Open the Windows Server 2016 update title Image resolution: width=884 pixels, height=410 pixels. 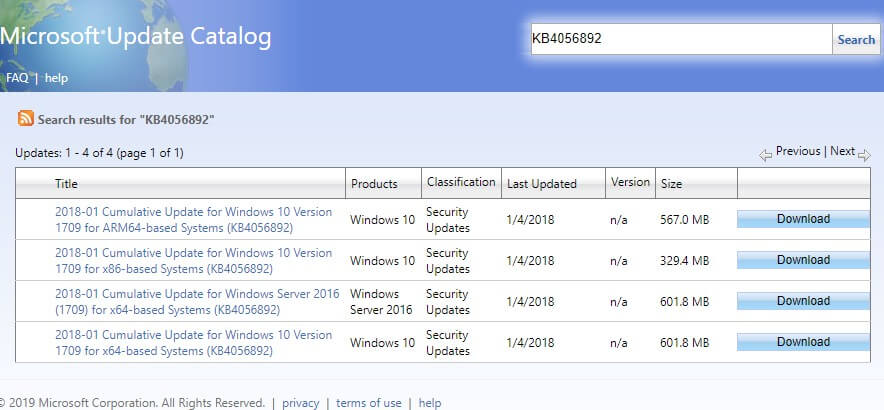coord(197,302)
